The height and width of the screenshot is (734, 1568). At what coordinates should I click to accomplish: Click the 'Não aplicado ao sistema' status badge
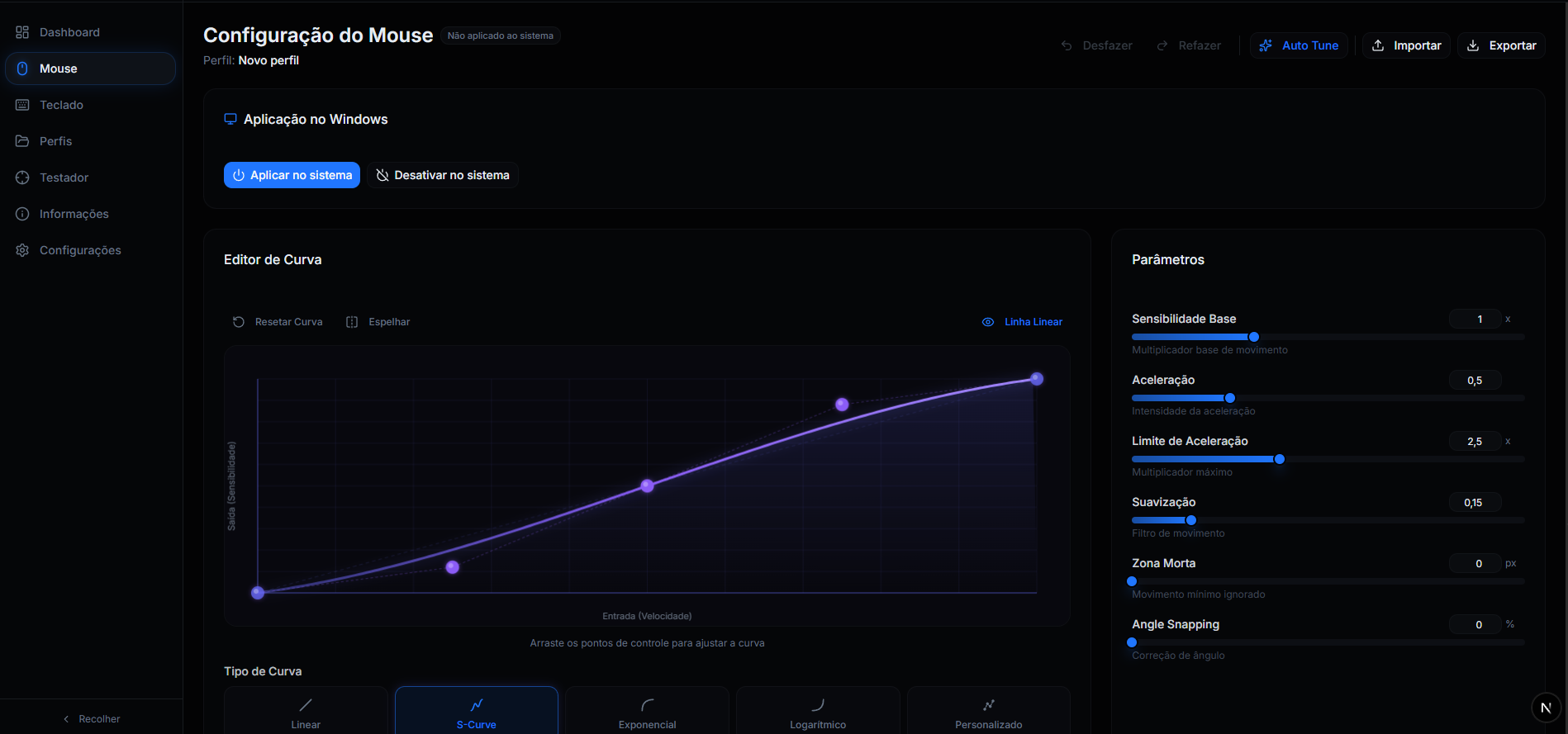(x=501, y=36)
